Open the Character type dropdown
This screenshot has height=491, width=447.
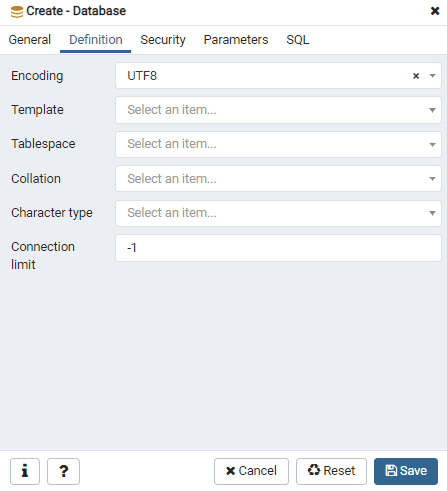tap(278, 213)
